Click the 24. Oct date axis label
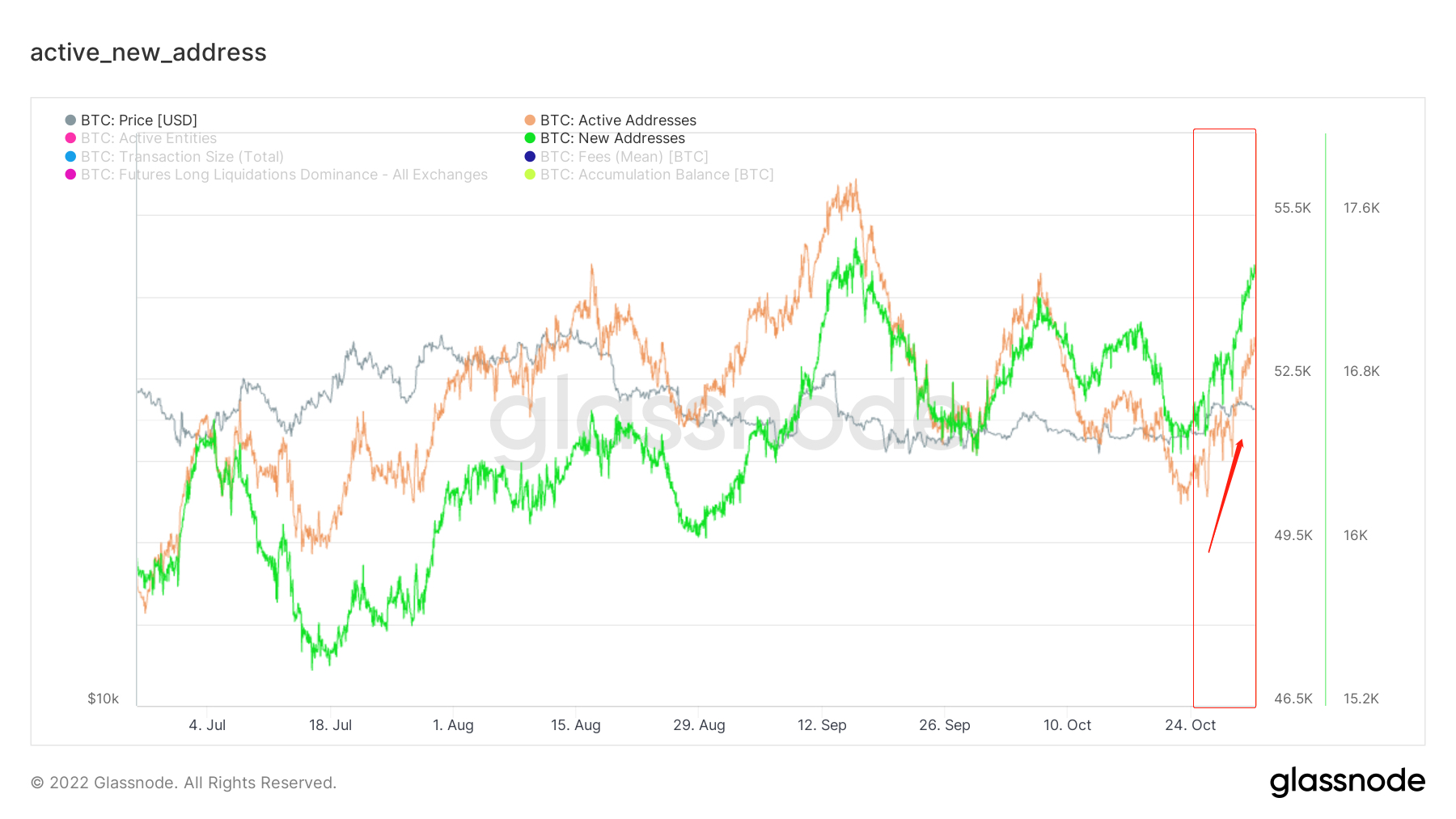This screenshot has height=819, width=1456. pyautogui.click(x=1190, y=725)
